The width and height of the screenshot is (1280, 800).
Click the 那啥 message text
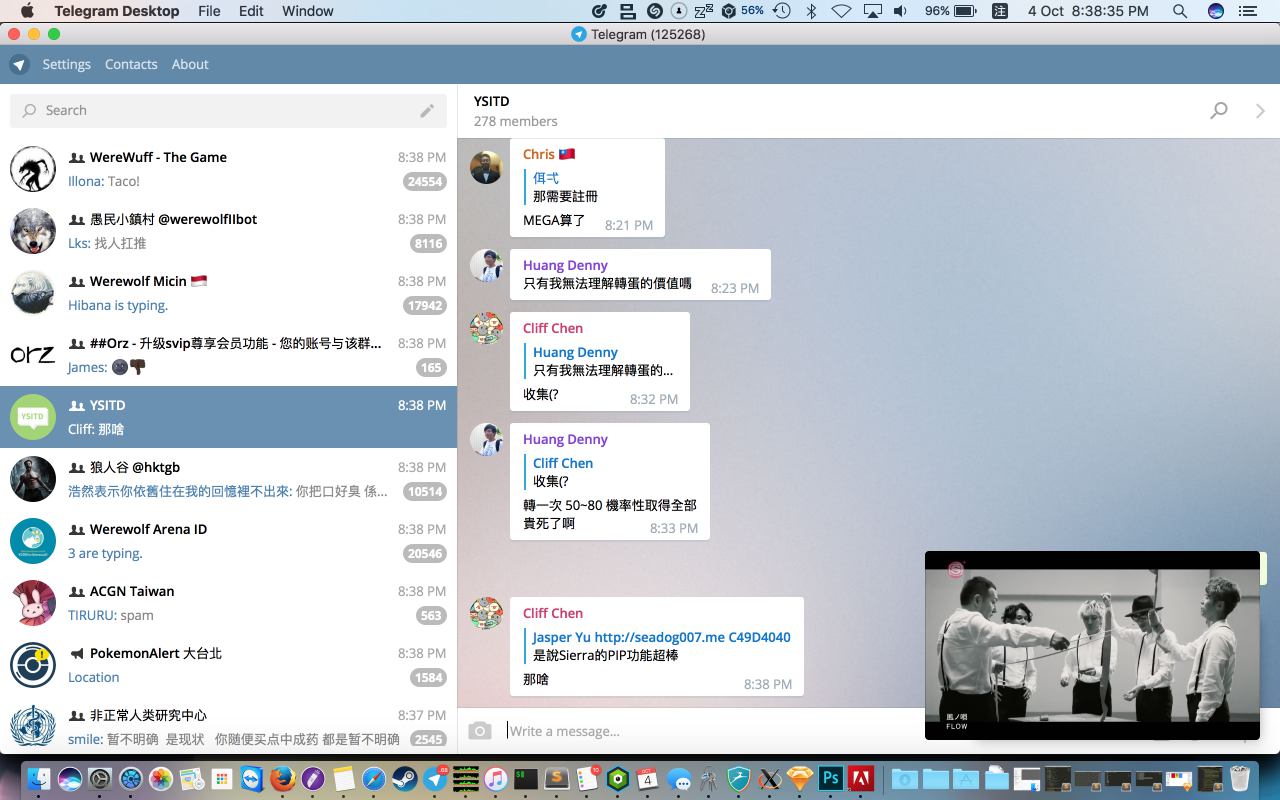tap(536, 679)
